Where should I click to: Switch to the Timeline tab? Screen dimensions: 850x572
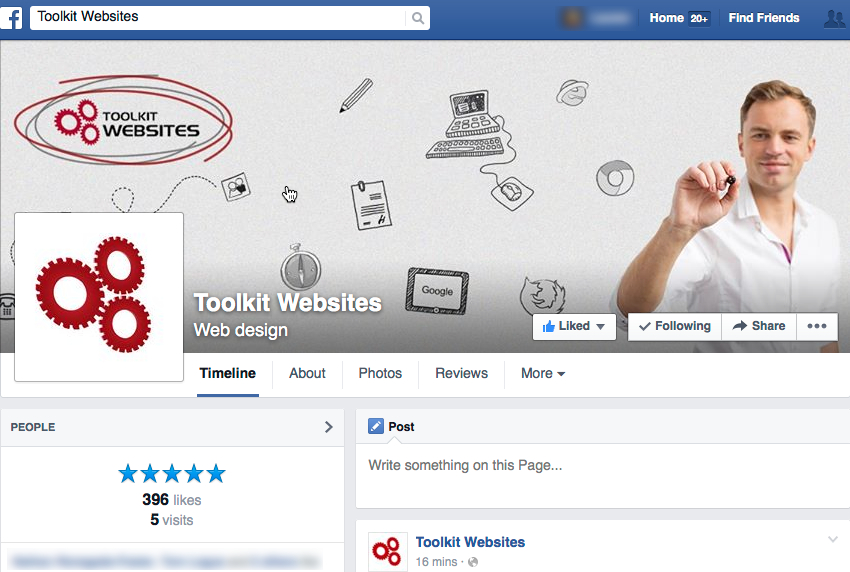coord(228,374)
